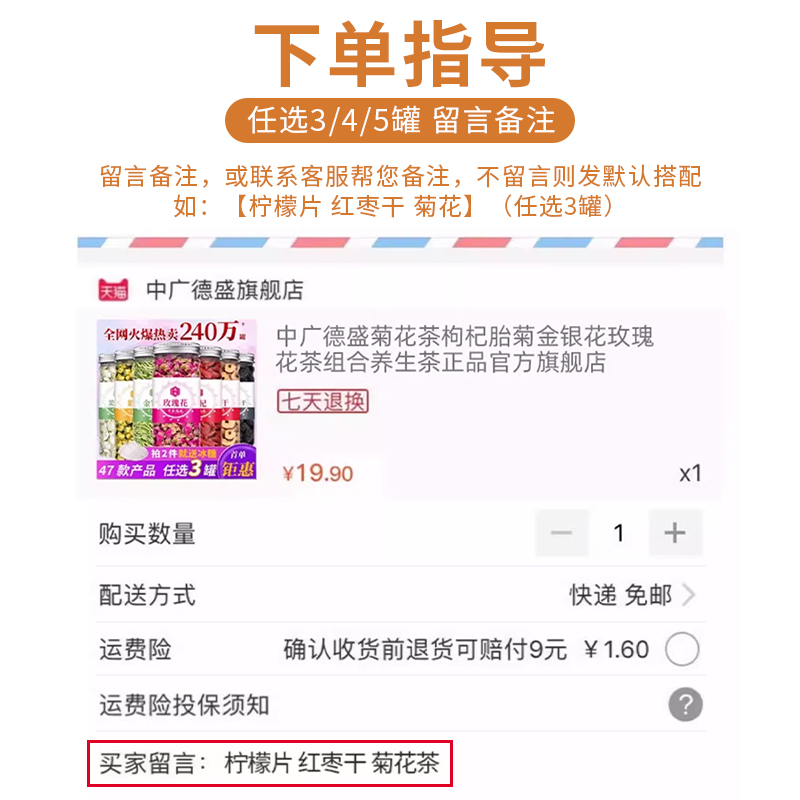The height and width of the screenshot is (800, 800).
Task: Enable the 运费险 shipping insurance radio button
Action: tap(682, 649)
